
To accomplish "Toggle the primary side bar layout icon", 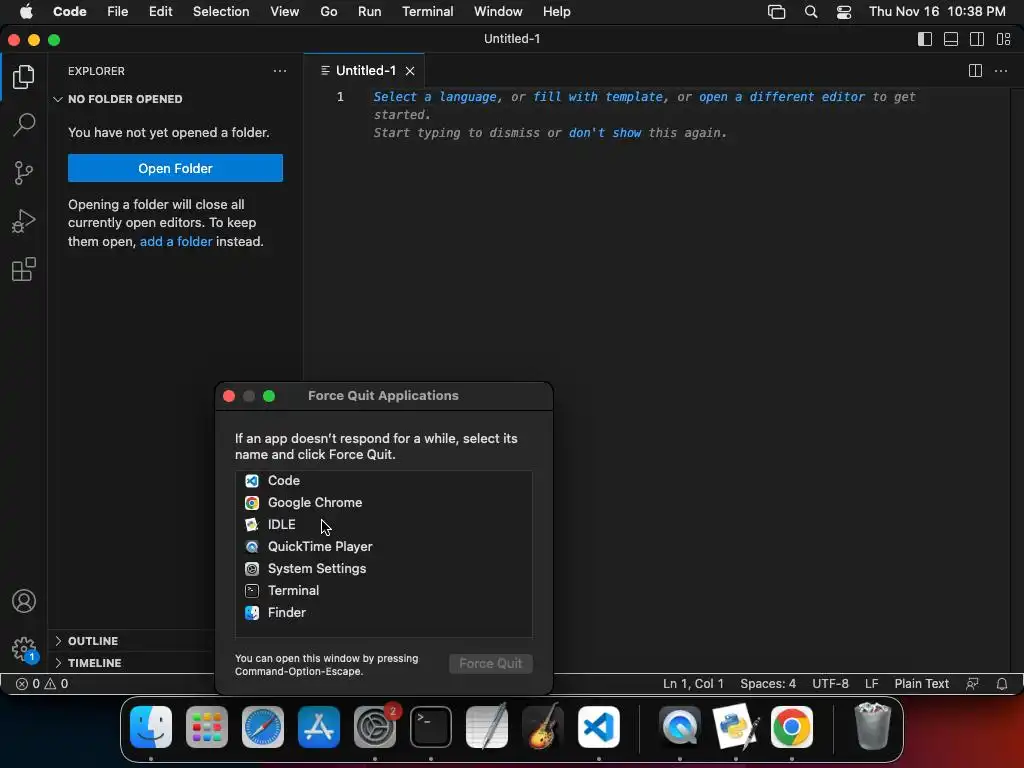I will pyautogui.click(x=925, y=39).
